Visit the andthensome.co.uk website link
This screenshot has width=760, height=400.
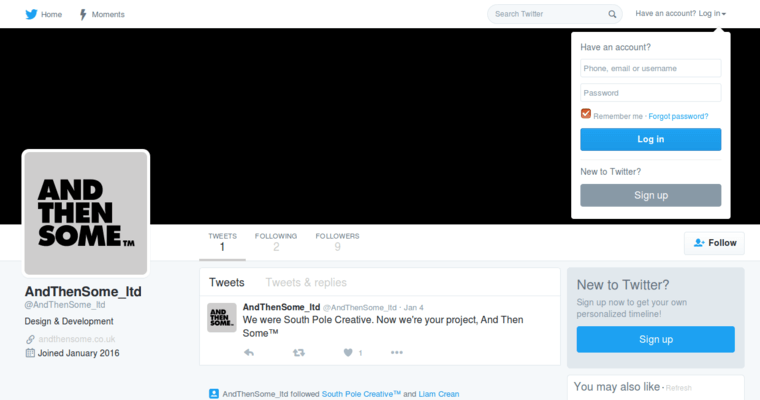point(77,339)
